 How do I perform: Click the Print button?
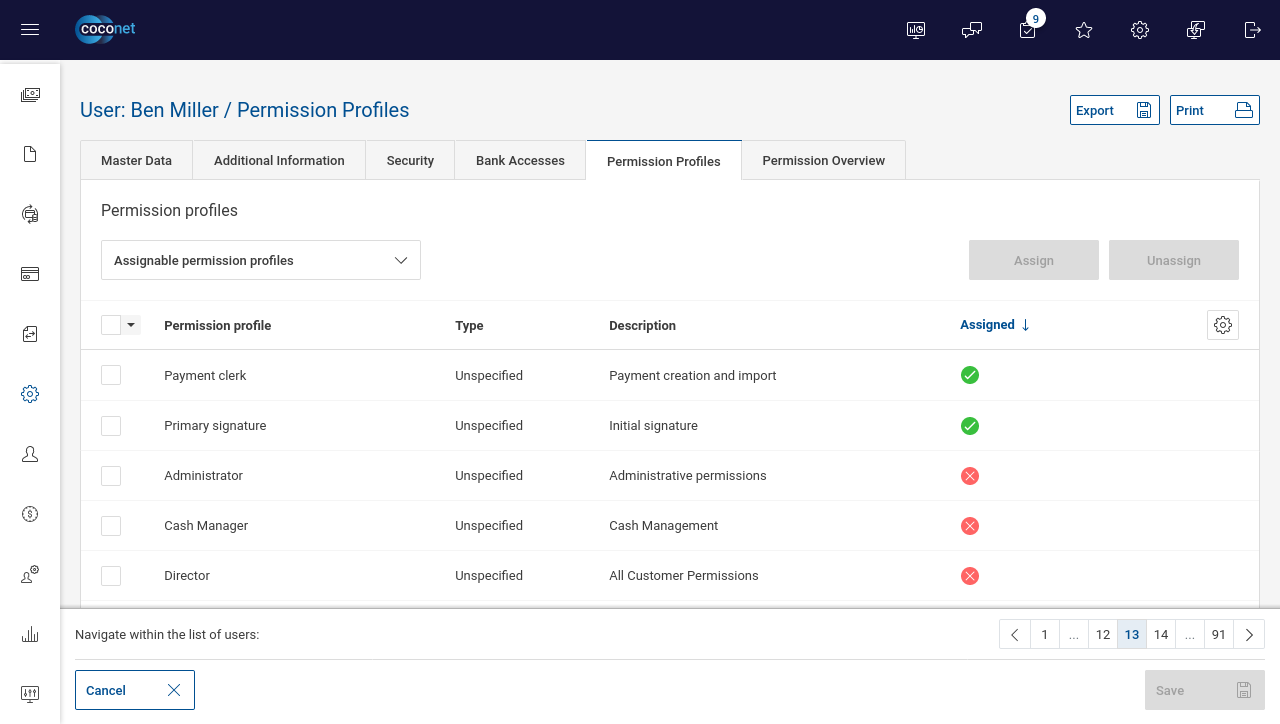(x=1215, y=110)
